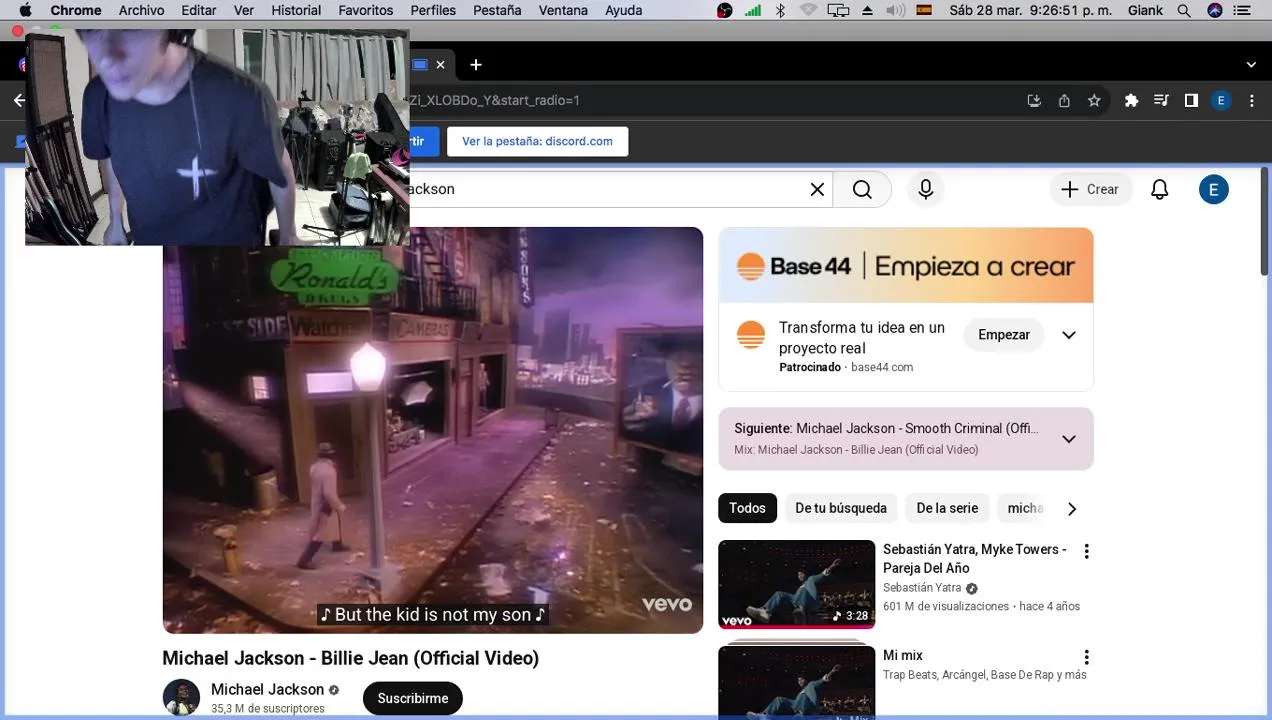Expand the tab search dropdown arrow
This screenshot has width=1272, height=720.
(x=1251, y=65)
